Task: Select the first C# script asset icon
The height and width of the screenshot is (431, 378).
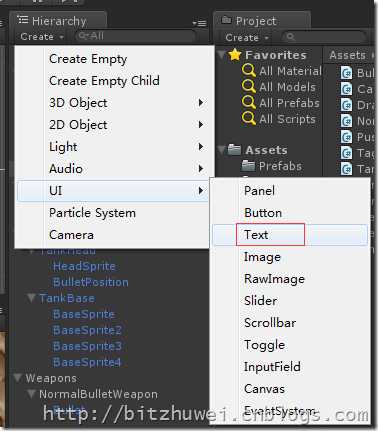Action: 347,73
